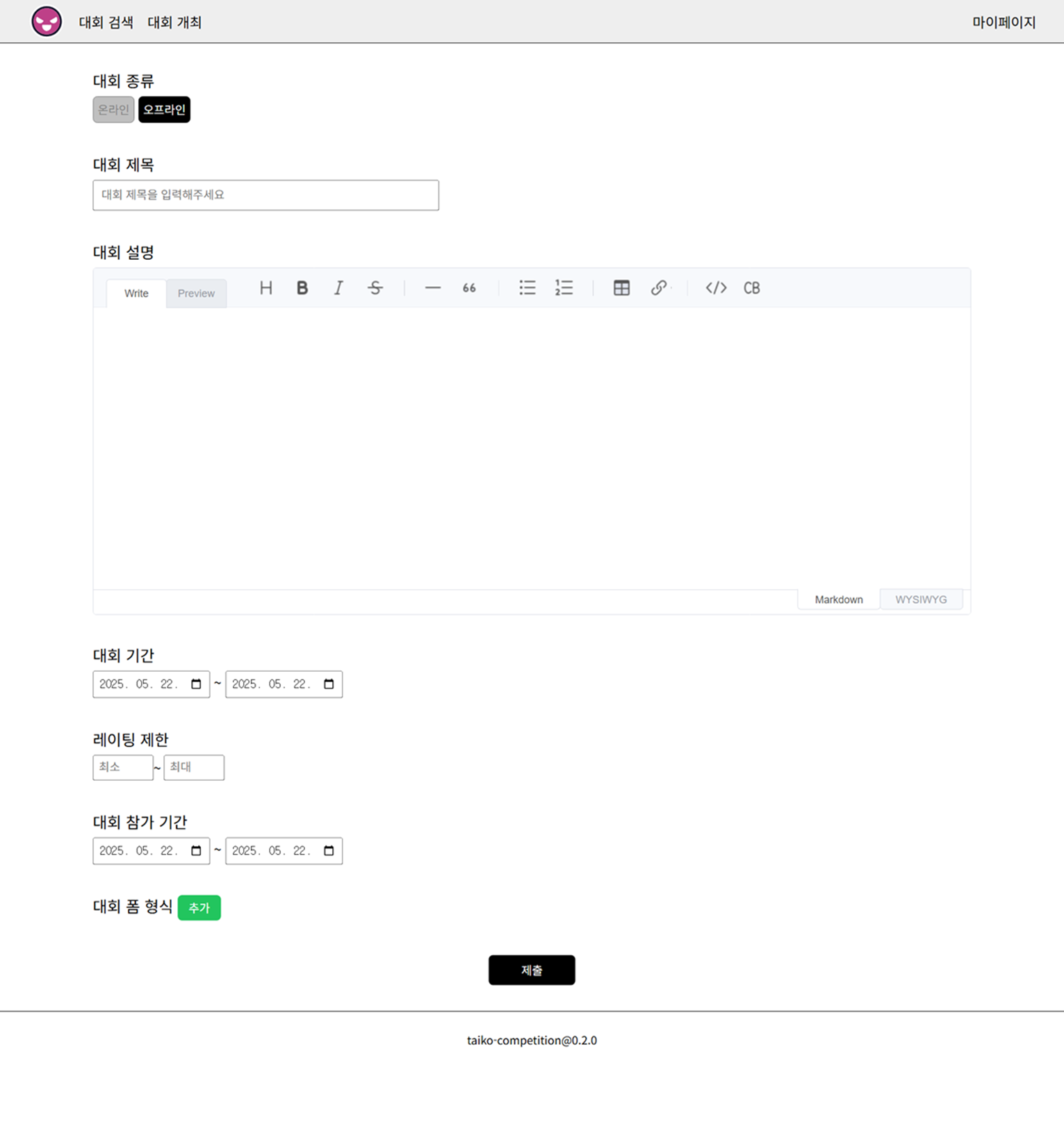The image size is (1064, 1131).
Task: Insert a table in the editor
Action: (x=621, y=288)
